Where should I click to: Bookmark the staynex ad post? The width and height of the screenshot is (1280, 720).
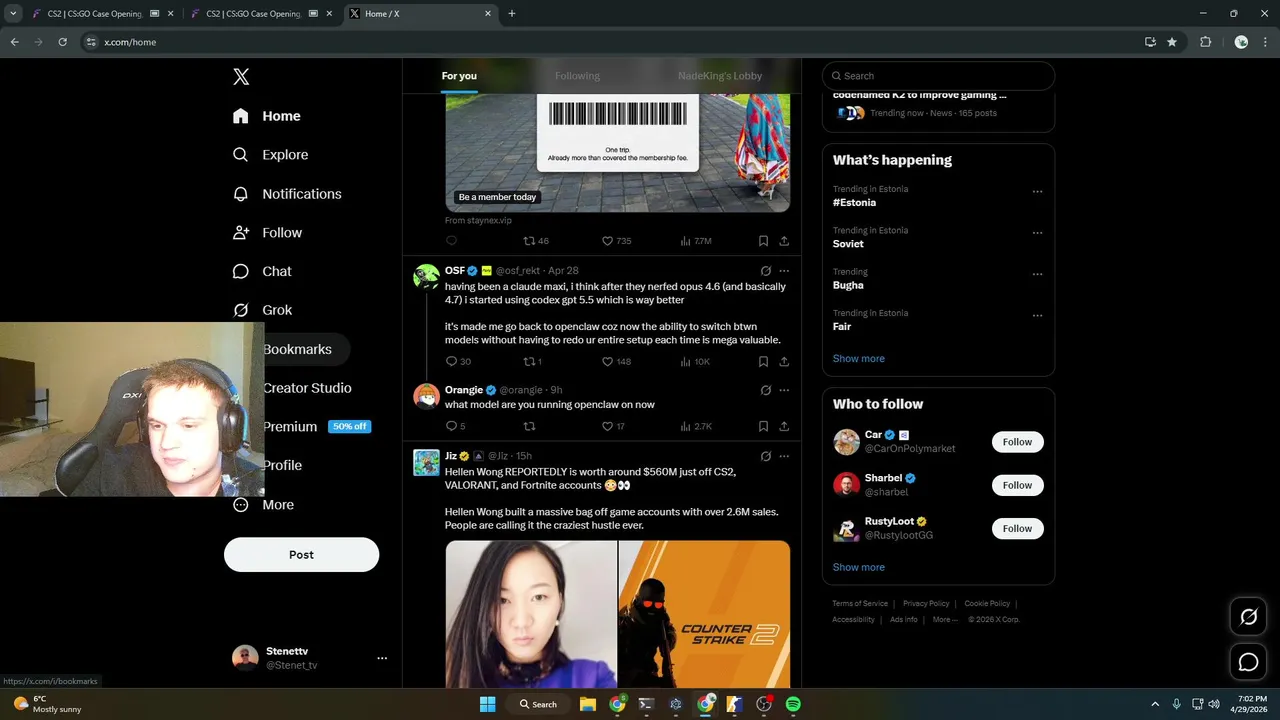pos(763,241)
